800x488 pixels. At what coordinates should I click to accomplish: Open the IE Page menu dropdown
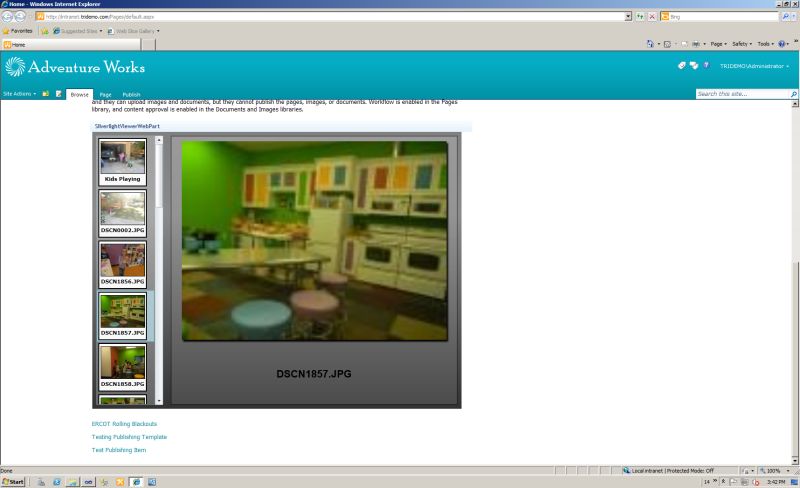(x=718, y=44)
